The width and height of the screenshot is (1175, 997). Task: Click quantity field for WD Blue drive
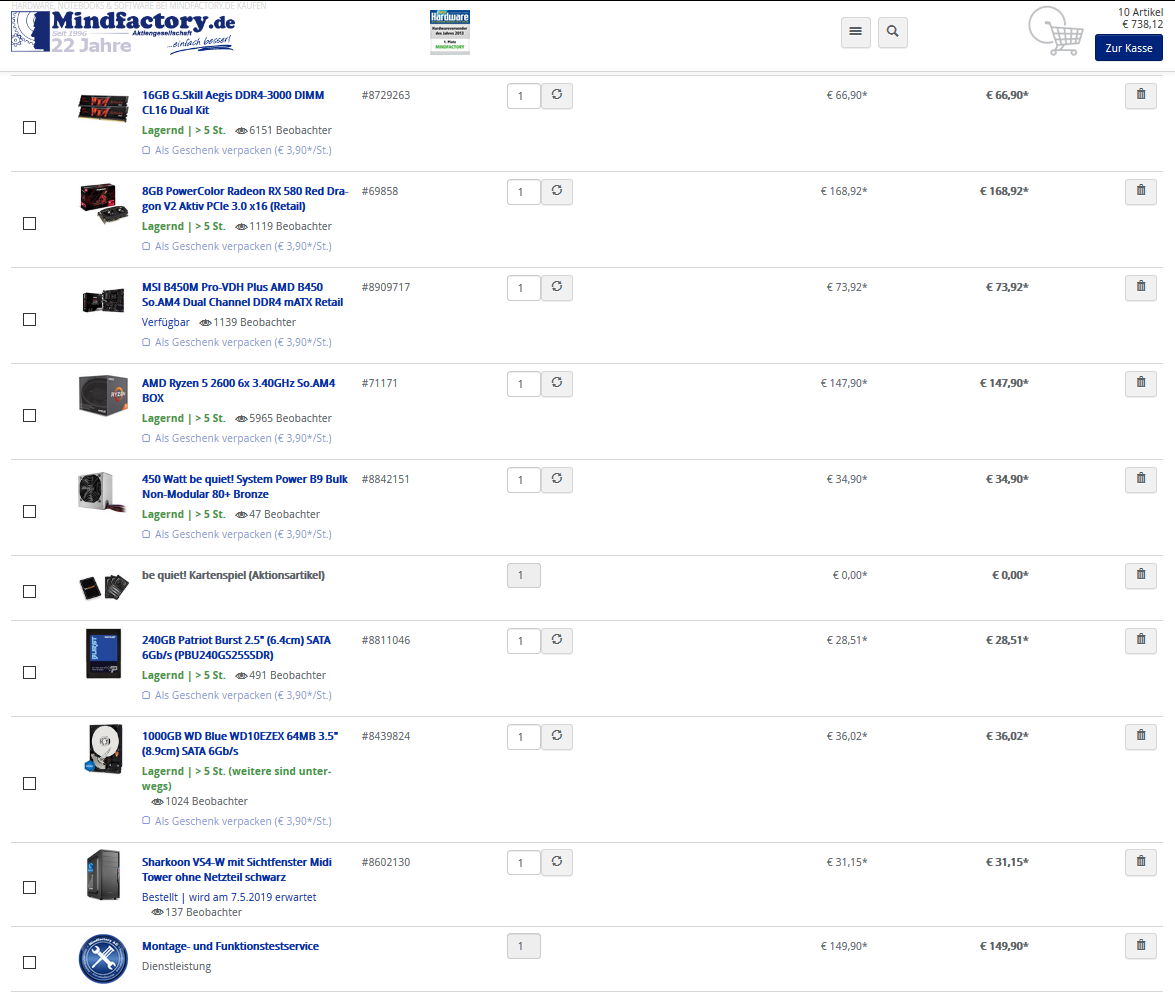point(524,737)
